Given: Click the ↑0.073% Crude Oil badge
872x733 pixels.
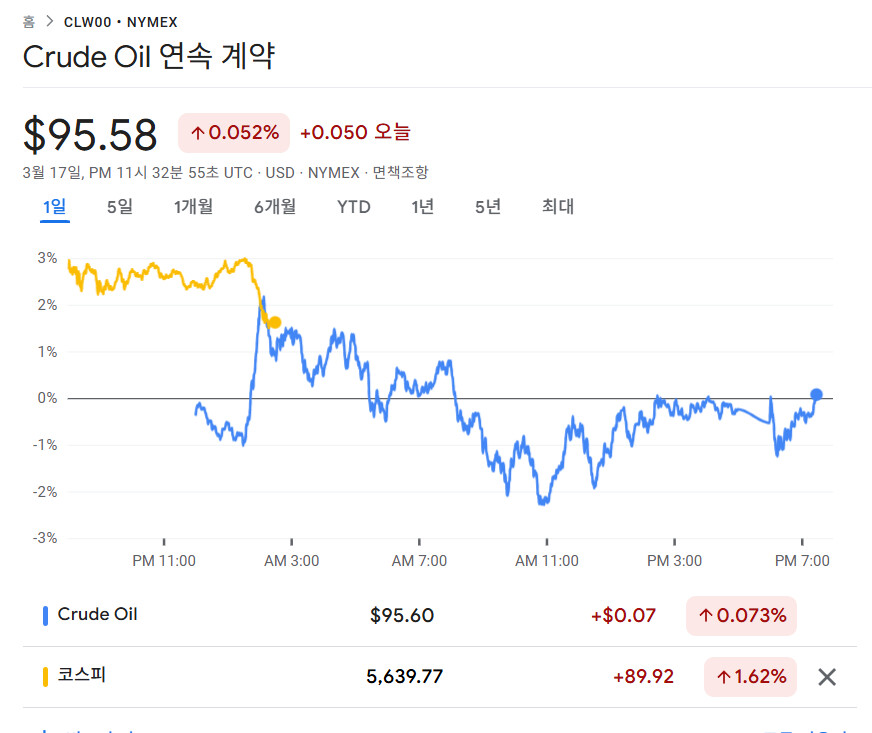Looking at the screenshot, I should tap(741, 616).
